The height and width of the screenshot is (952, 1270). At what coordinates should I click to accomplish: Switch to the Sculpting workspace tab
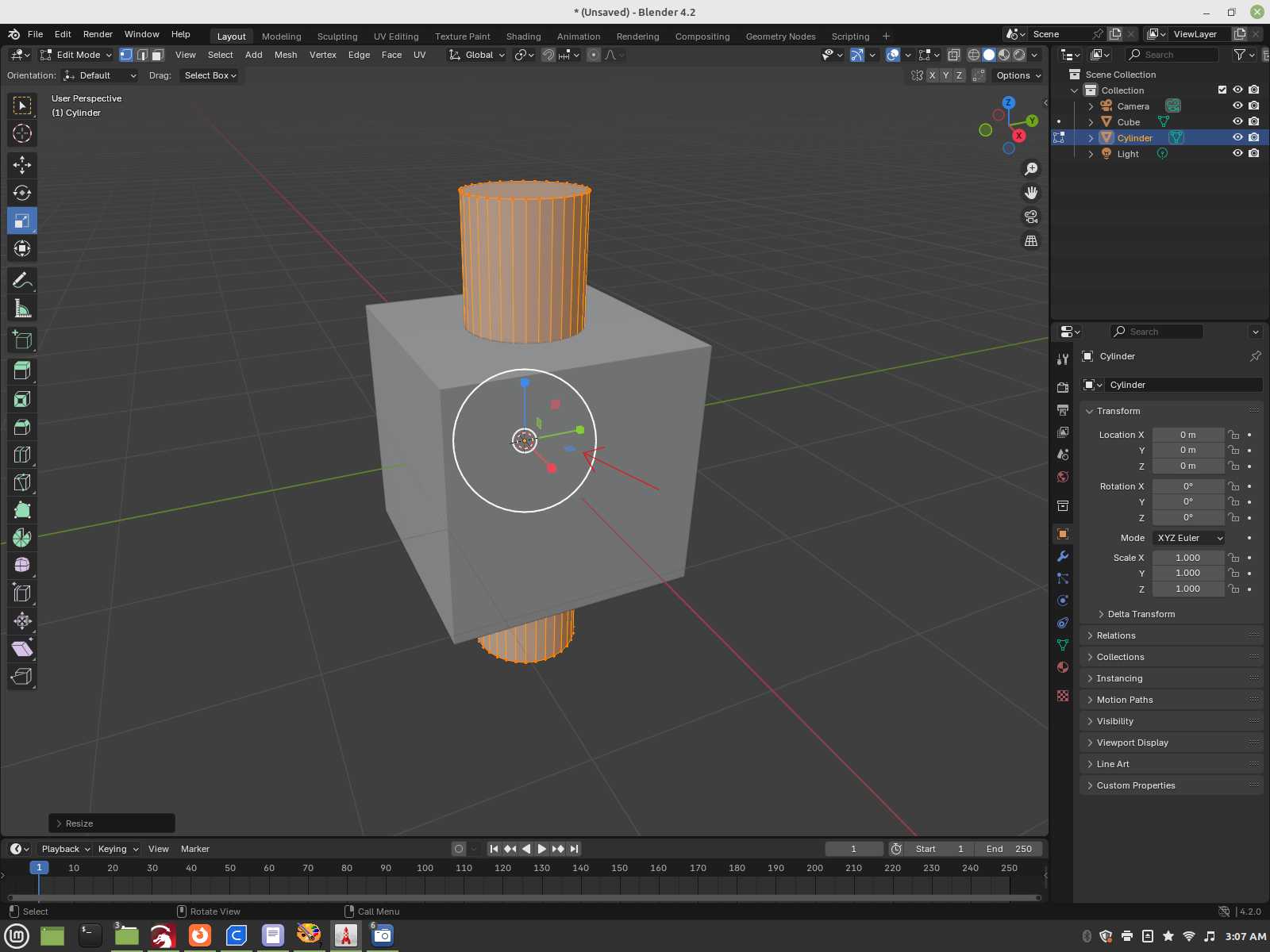[x=337, y=36]
